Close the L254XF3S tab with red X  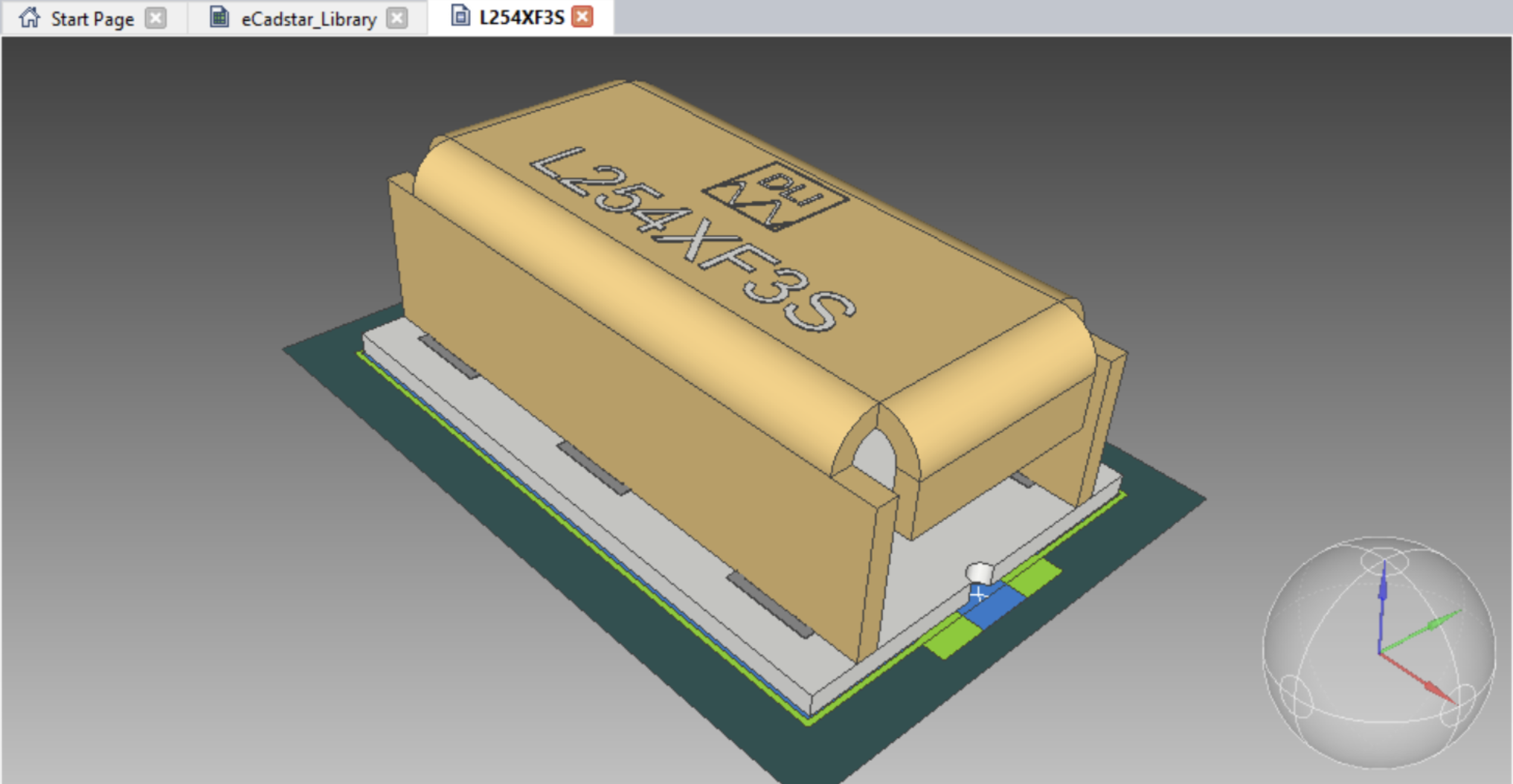coord(582,16)
